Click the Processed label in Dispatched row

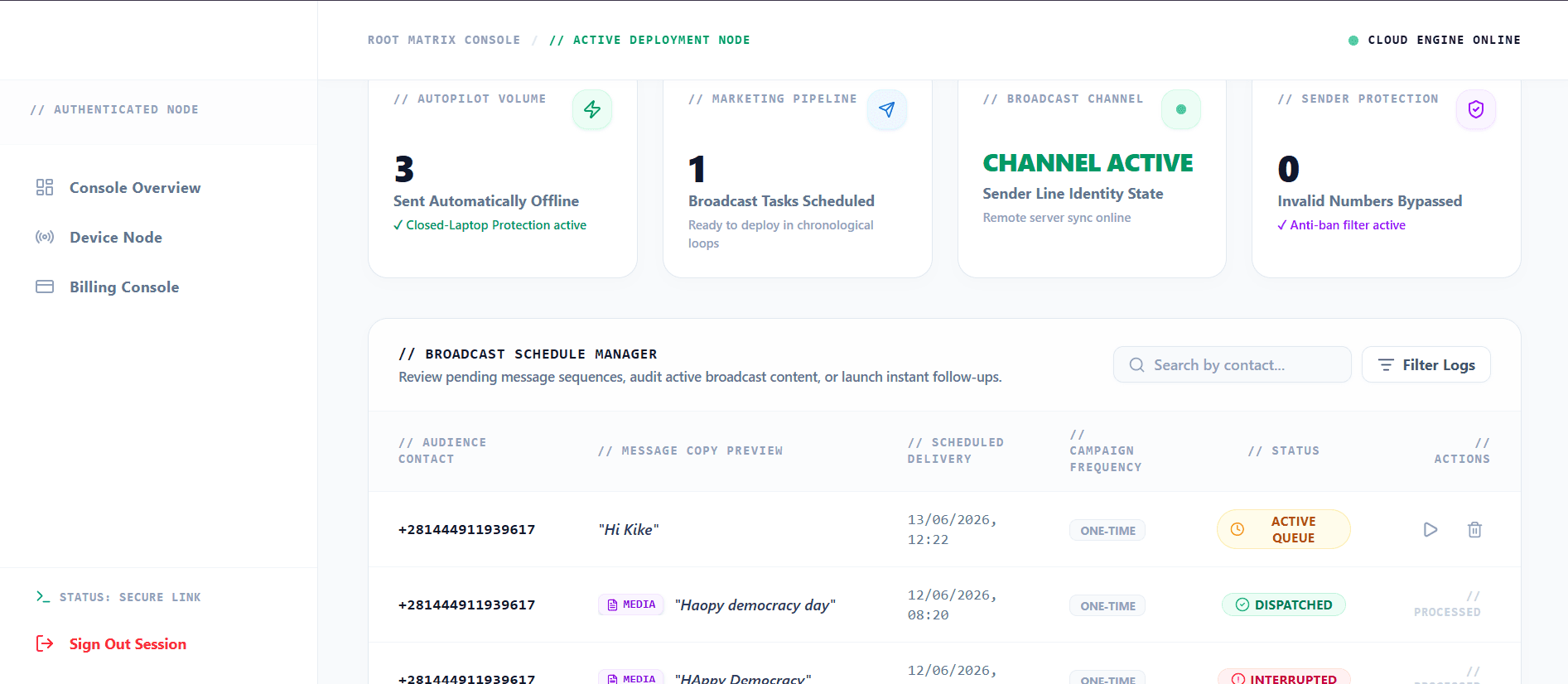click(x=1447, y=605)
